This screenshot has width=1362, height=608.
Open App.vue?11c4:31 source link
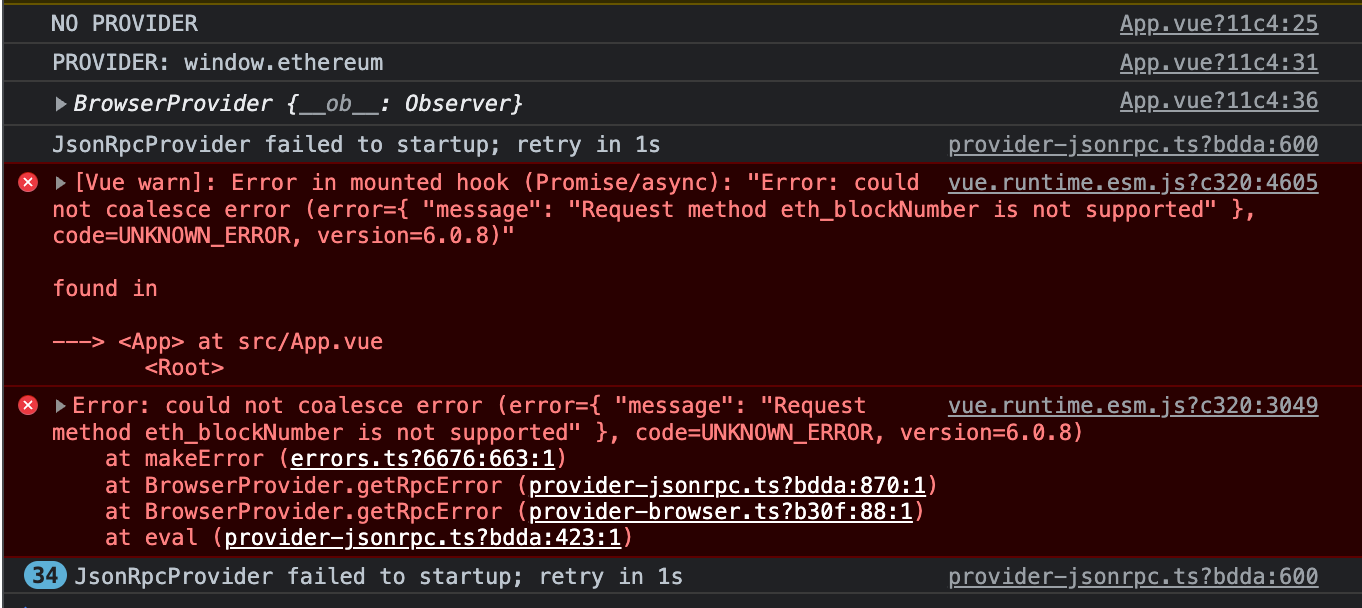1218,62
